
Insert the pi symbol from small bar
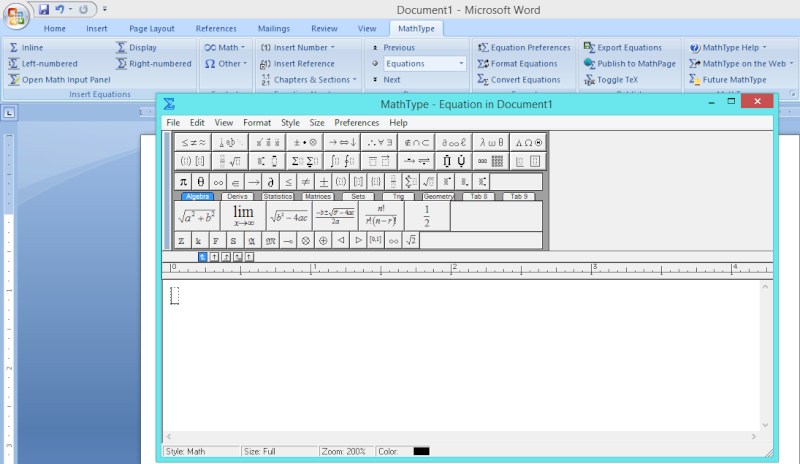click(183, 182)
